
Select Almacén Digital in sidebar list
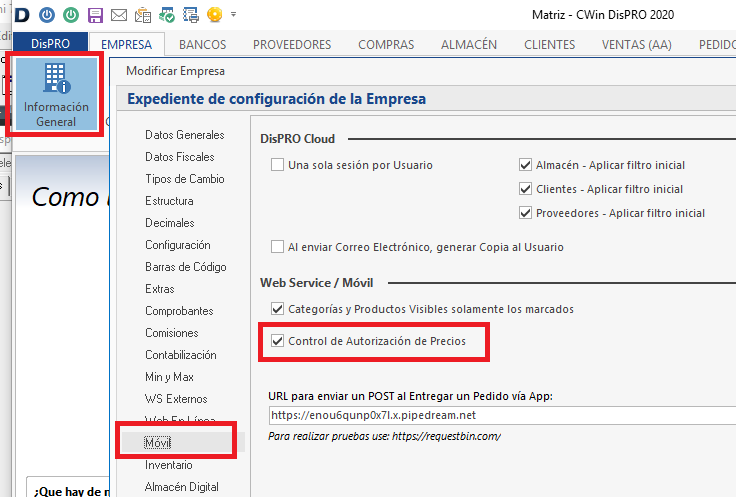point(182,487)
